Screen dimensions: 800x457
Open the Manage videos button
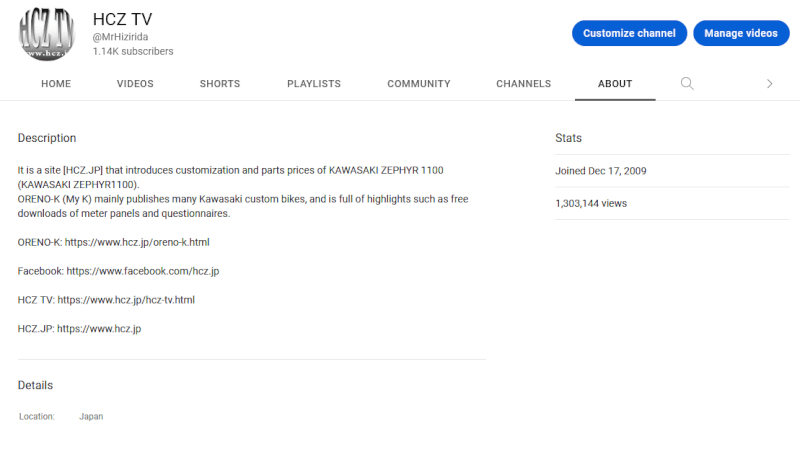(x=741, y=33)
